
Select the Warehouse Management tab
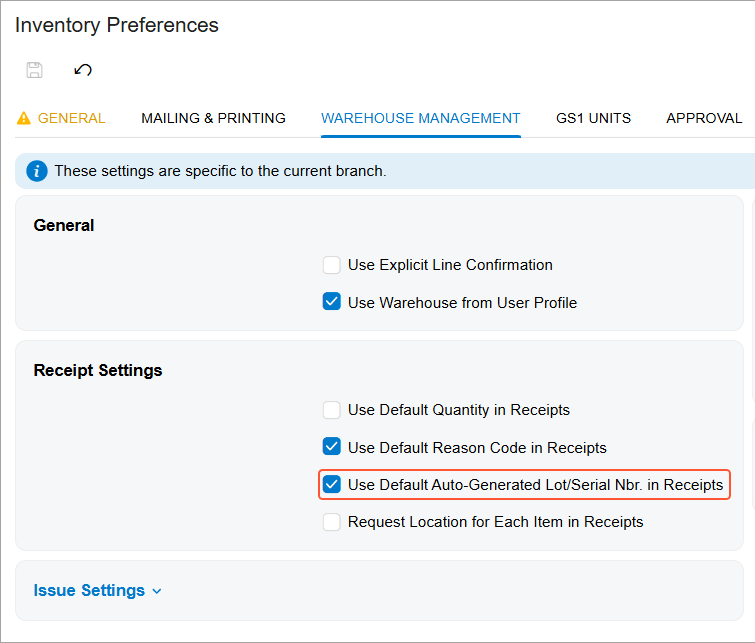[420, 118]
